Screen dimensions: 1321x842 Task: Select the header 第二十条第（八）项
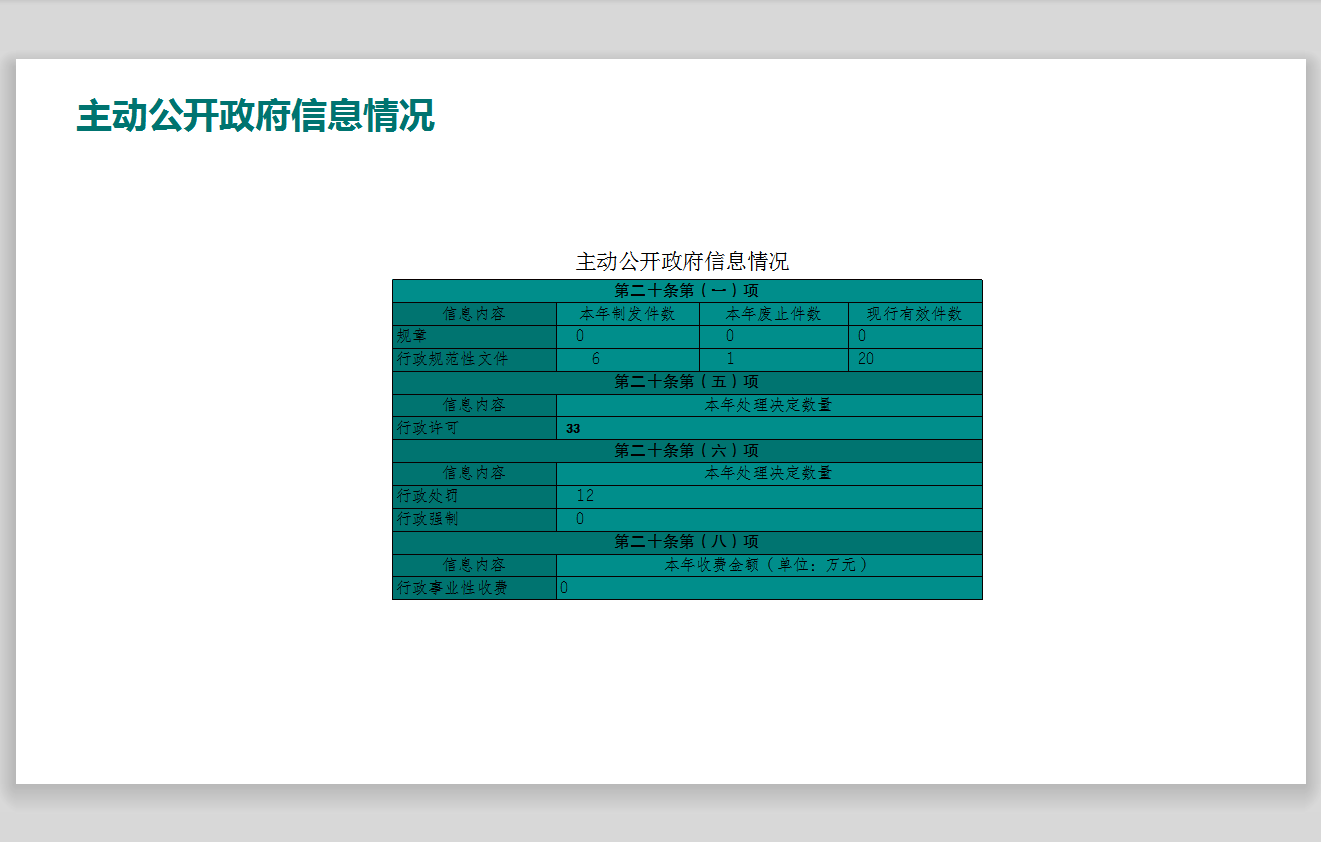(x=687, y=542)
